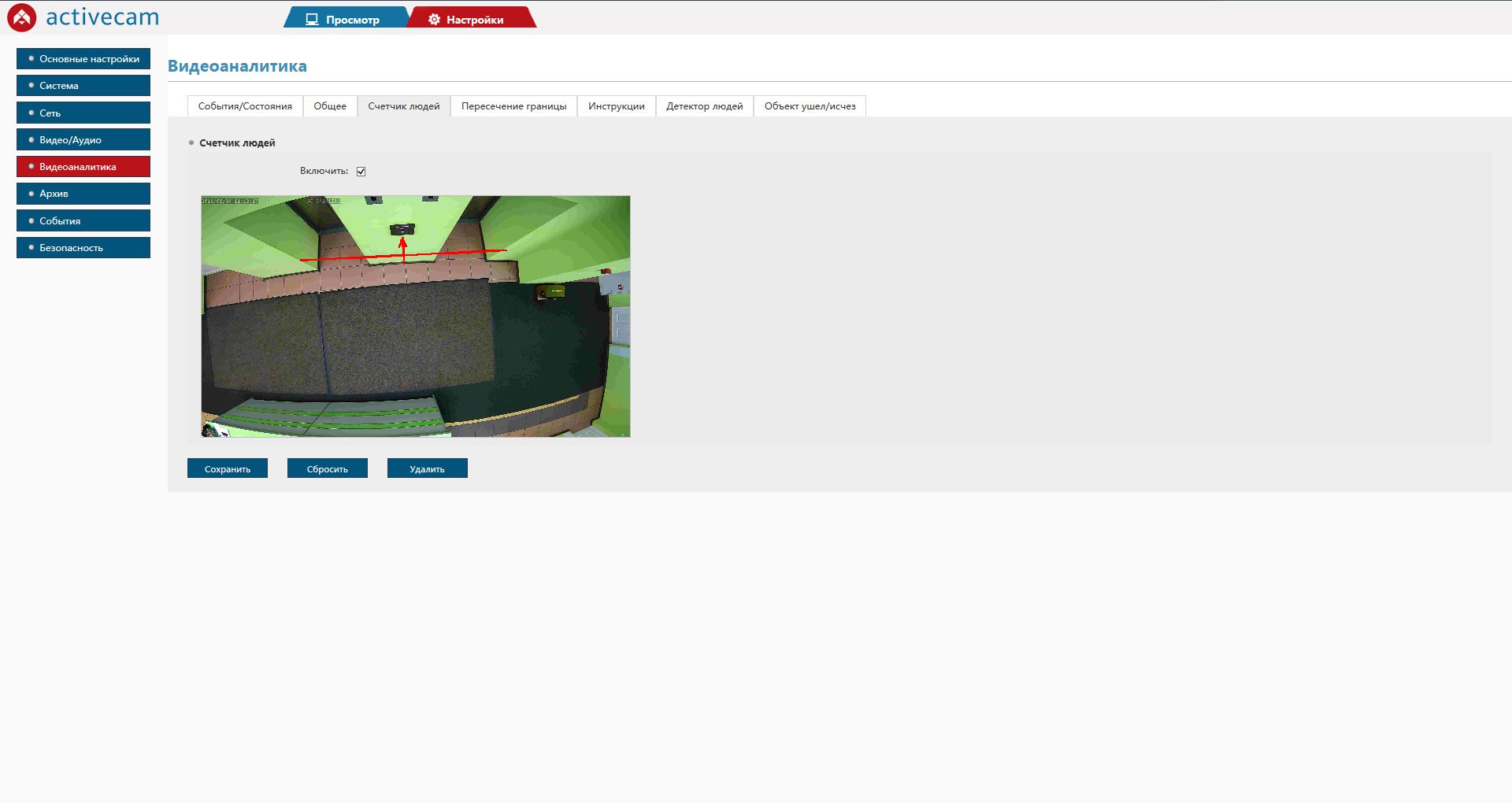1512x803 pixels.
Task: Open События in the sidebar
Action: click(x=83, y=221)
